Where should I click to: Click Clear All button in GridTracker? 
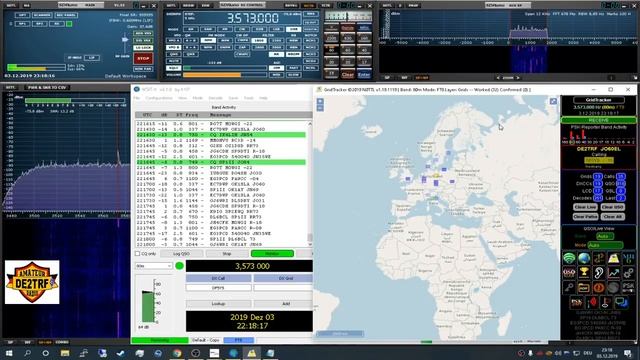click(612, 217)
